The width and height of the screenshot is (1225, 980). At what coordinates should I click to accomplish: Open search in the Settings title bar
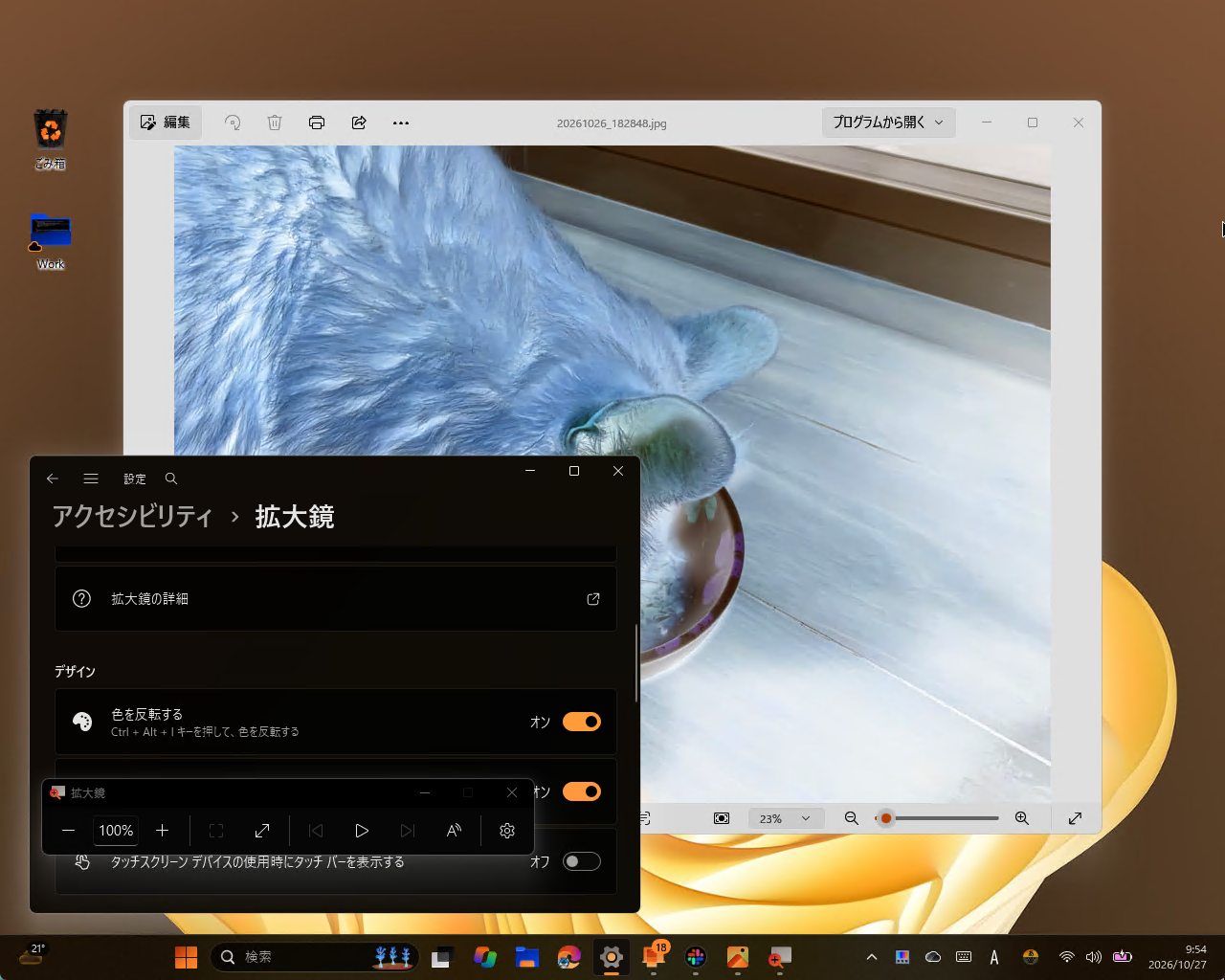point(171,479)
